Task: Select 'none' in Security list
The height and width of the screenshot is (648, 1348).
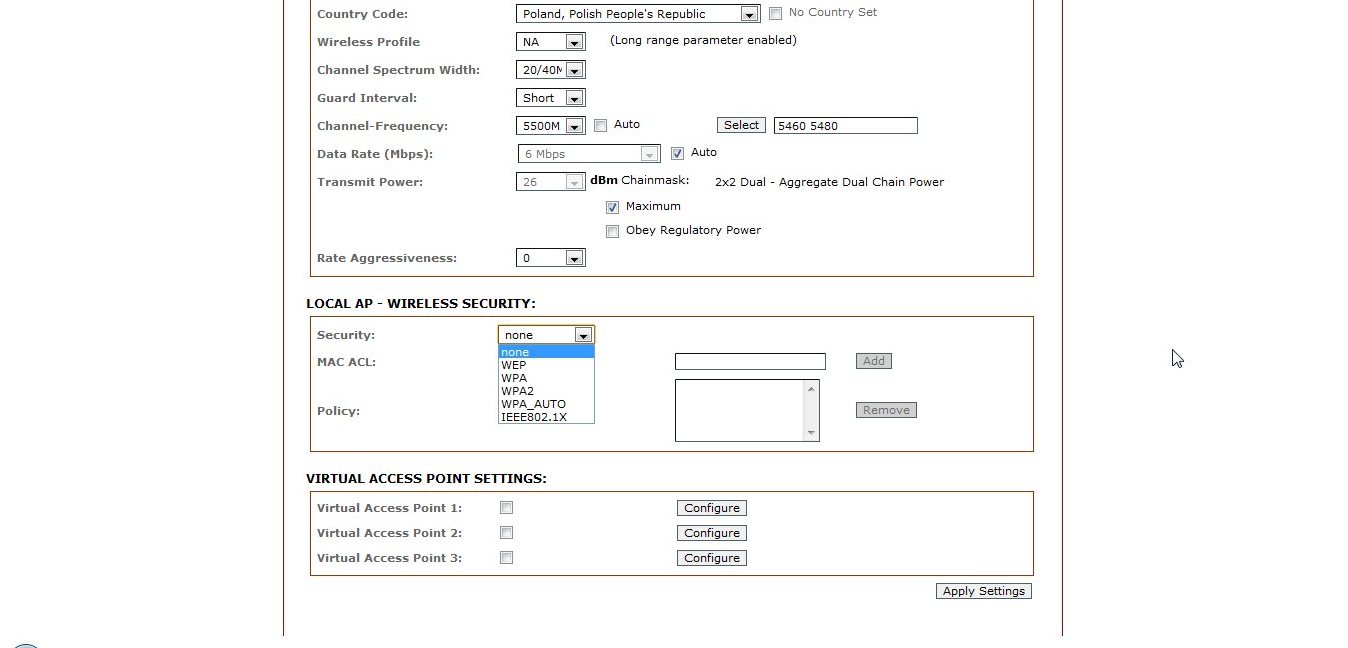Action: point(546,352)
